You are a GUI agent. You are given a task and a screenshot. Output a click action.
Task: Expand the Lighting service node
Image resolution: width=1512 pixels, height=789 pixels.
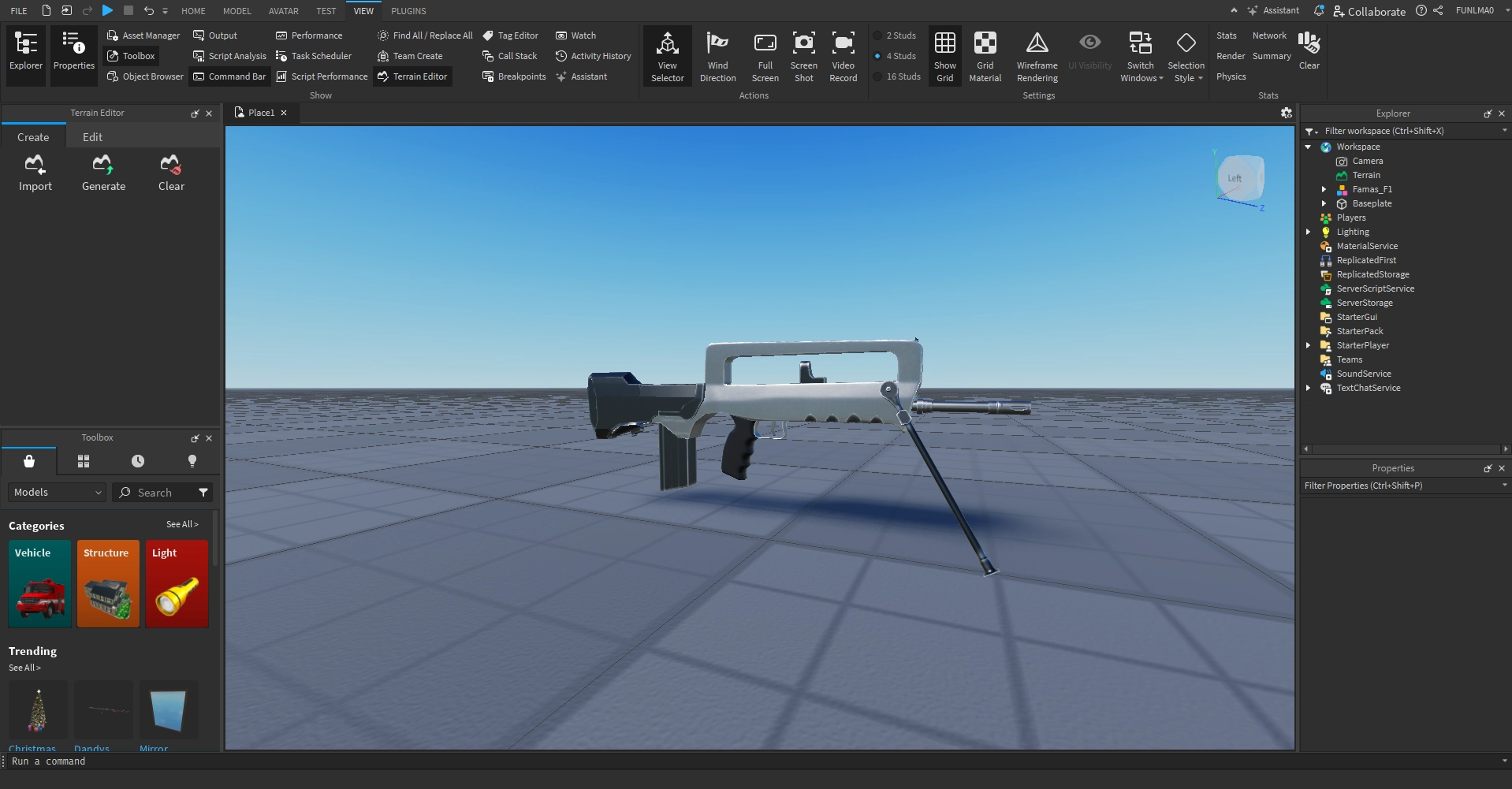coord(1309,232)
